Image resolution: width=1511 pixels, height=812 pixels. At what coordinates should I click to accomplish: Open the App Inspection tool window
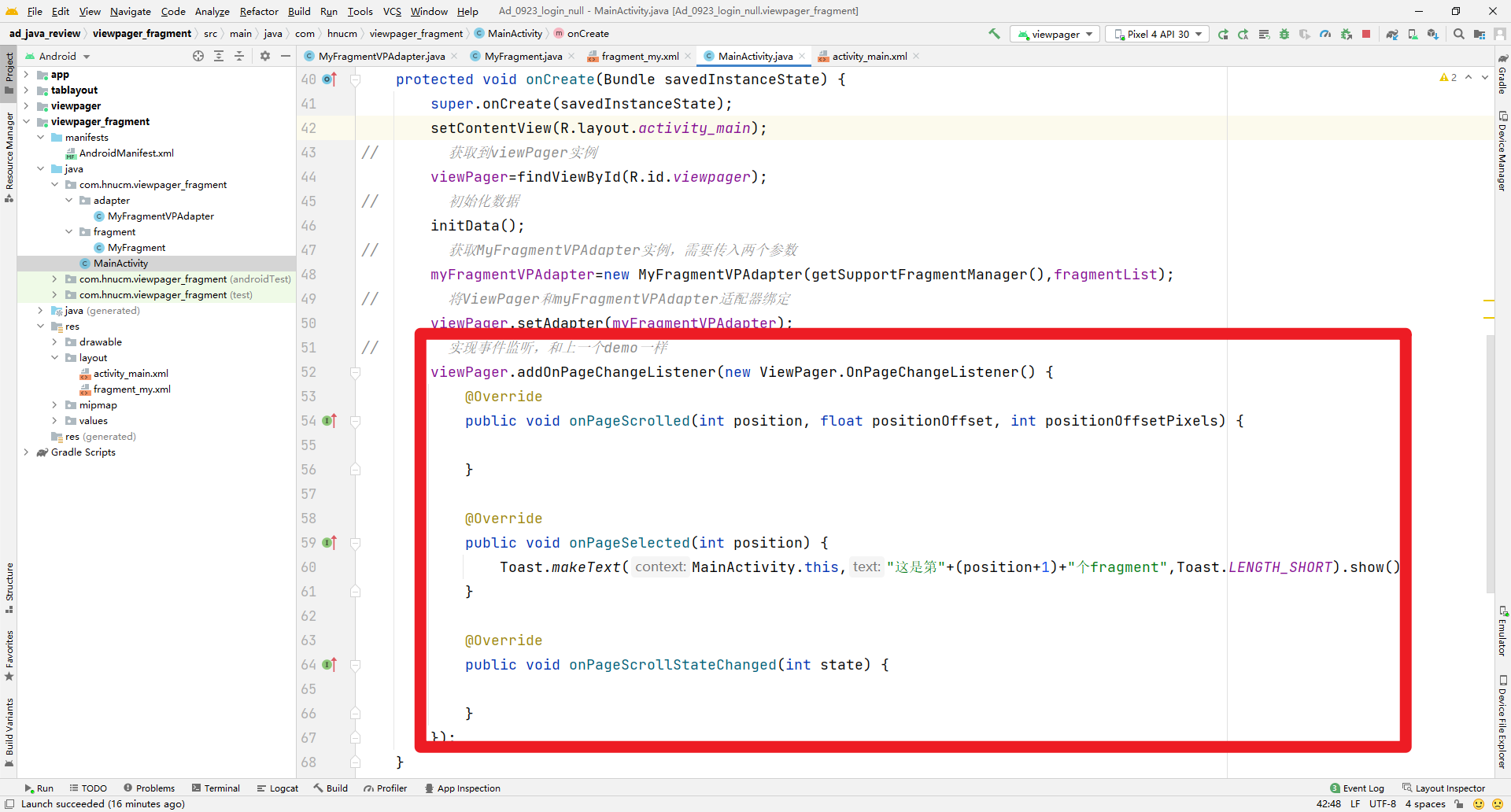(x=462, y=788)
